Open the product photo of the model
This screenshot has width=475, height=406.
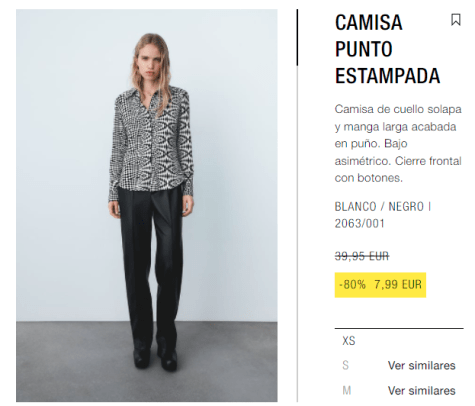coord(147,205)
